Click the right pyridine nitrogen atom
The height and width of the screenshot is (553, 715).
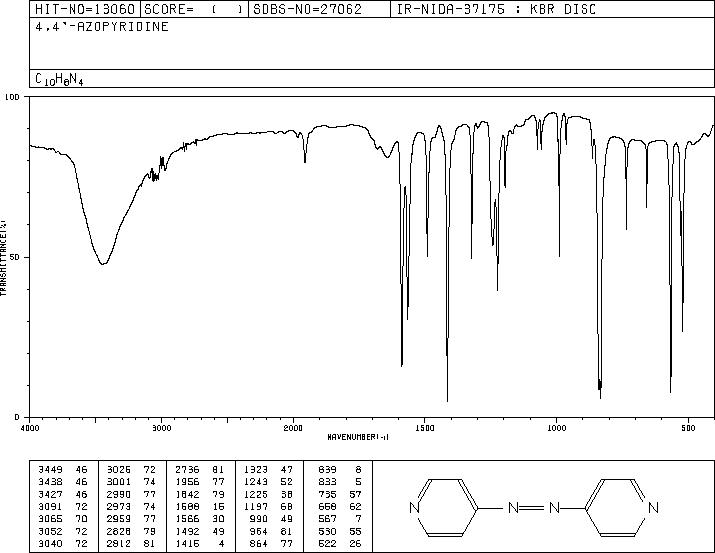pyautogui.click(x=653, y=507)
